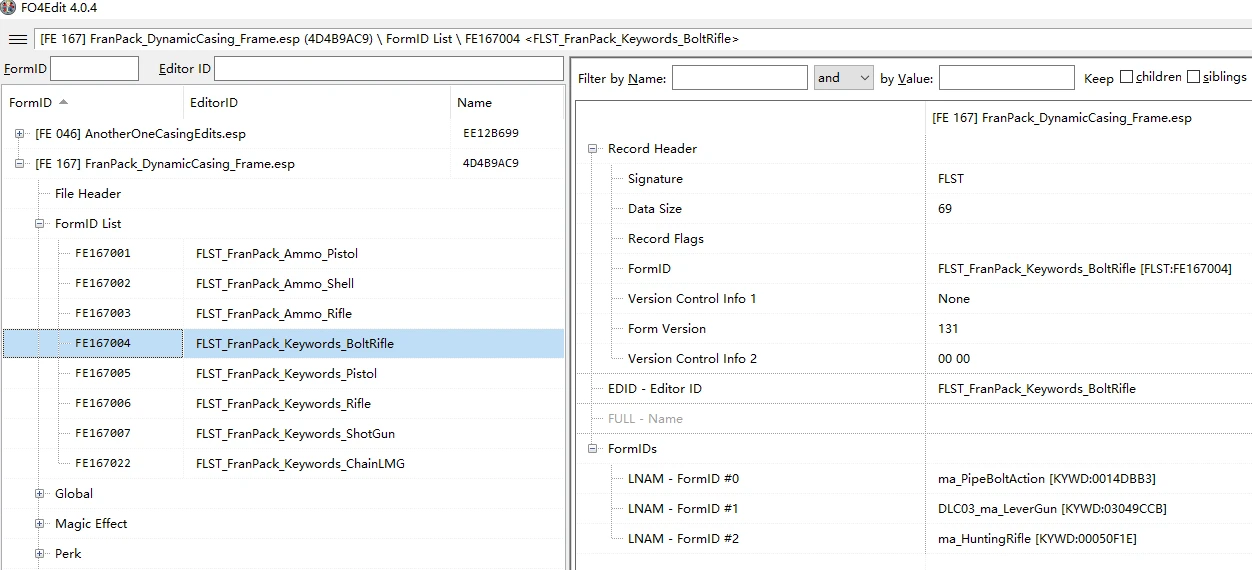Open the hamburger main menu button
Image resolution: width=1252 pixels, height=570 pixels.
click(17, 39)
